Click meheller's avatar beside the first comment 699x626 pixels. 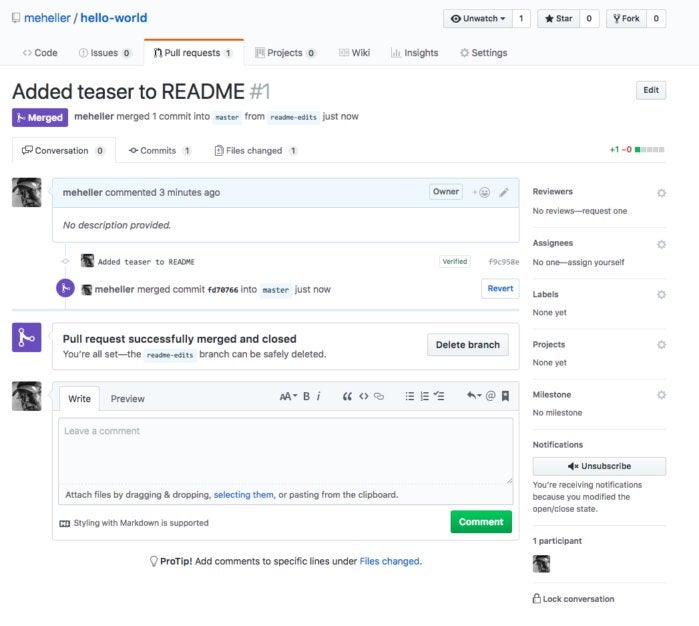pos(27,193)
